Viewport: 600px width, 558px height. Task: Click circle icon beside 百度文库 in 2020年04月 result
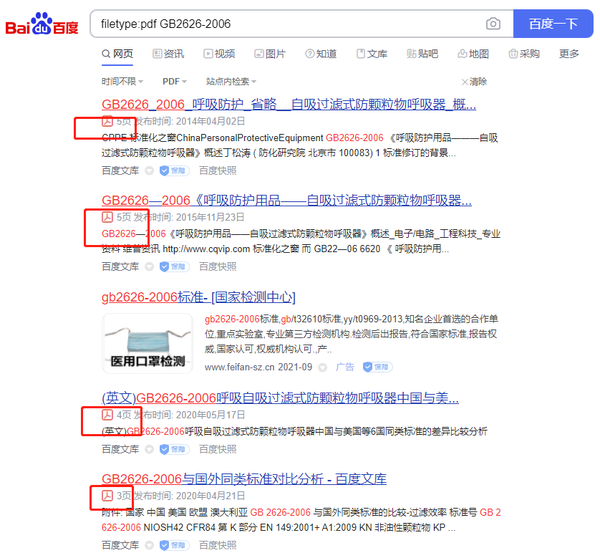[x=149, y=545]
